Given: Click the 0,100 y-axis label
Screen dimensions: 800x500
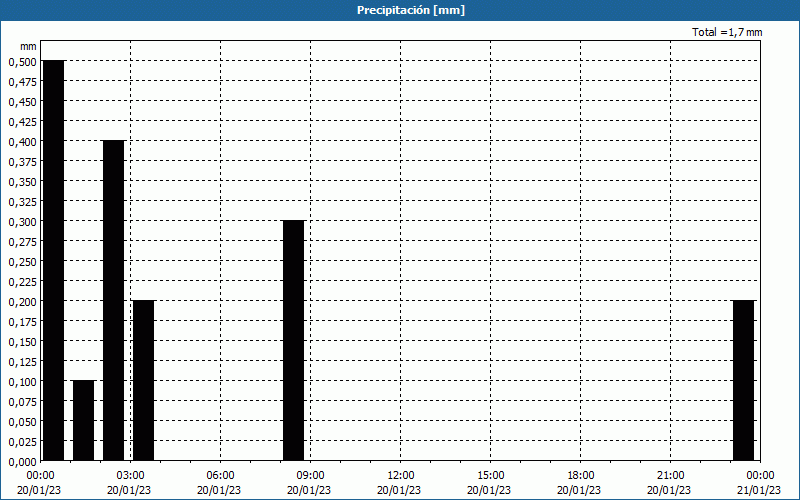Looking at the screenshot, I should [x=23, y=382].
